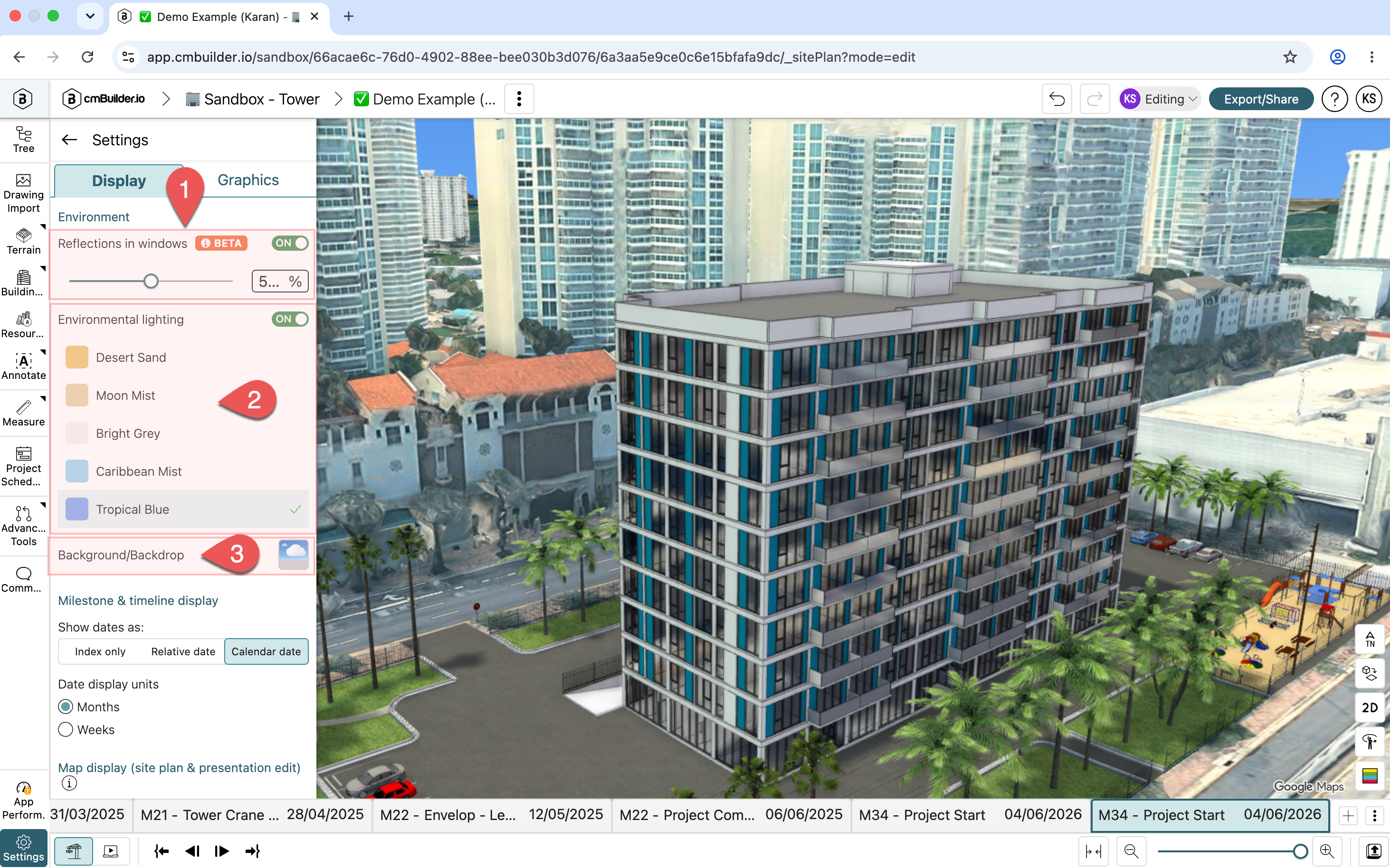Screen dimensions: 1390x868
Task: Activate the walkthrough person view icon
Action: [x=1370, y=741]
